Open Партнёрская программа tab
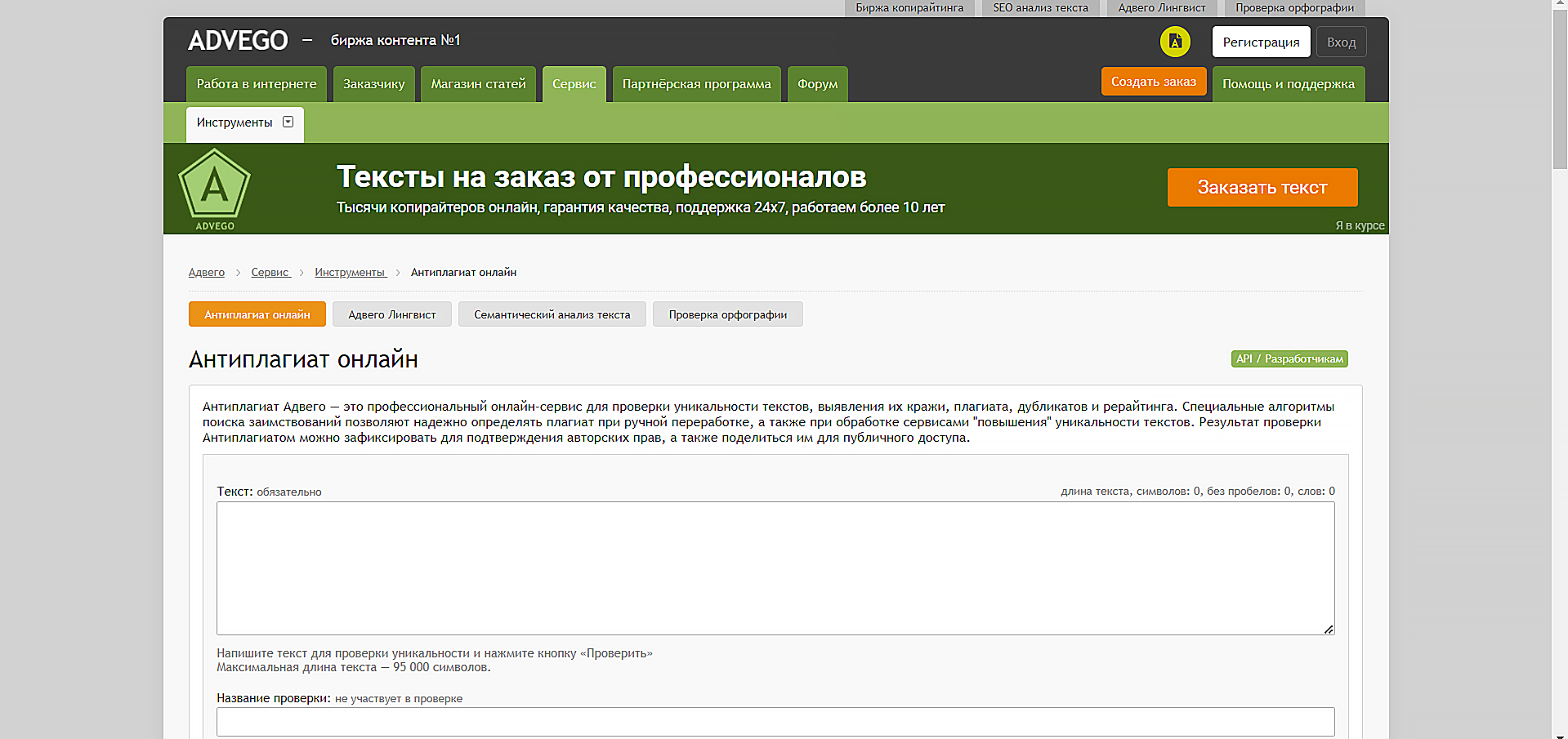 point(697,84)
